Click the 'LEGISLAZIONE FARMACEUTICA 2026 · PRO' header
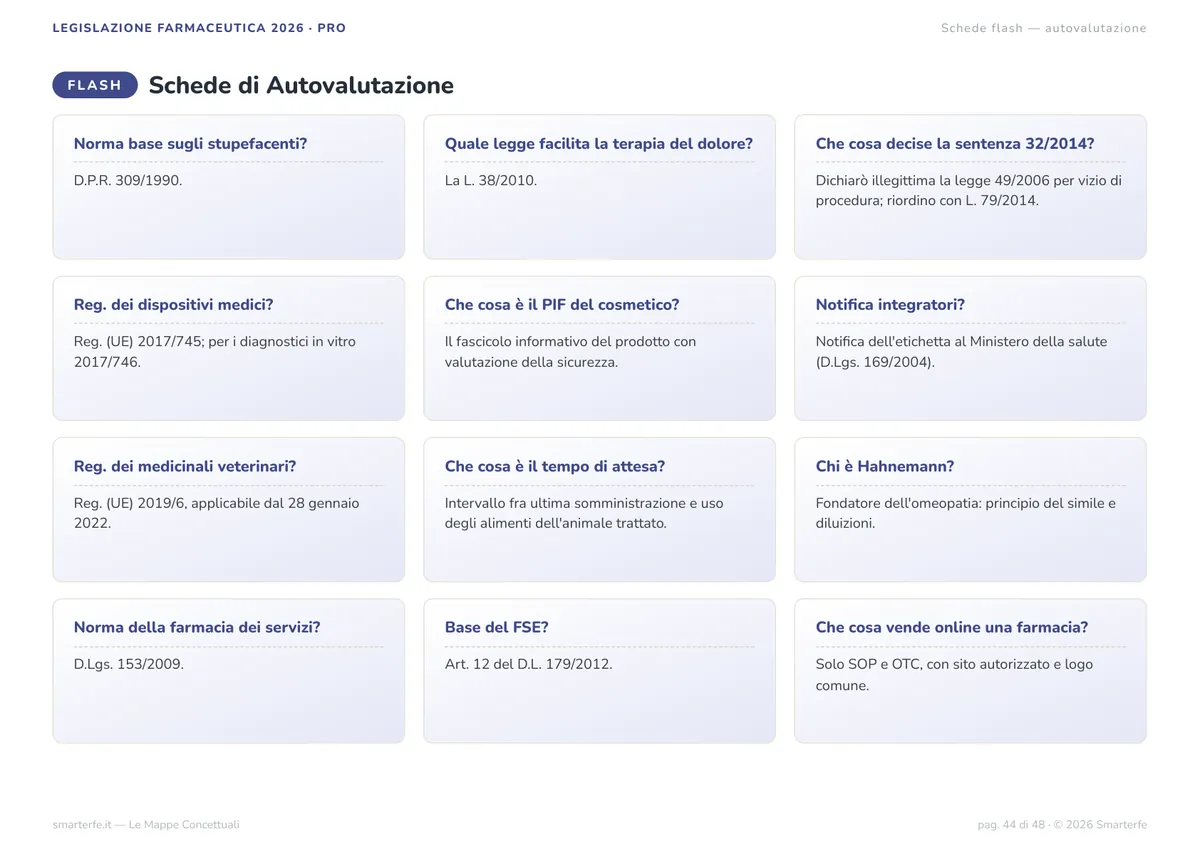Viewport: 1200px width, 849px height. [x=199, y=28]
